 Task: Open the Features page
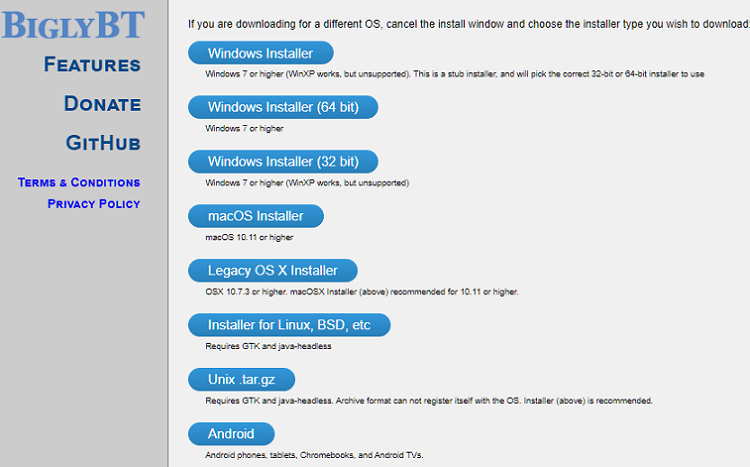92,65
